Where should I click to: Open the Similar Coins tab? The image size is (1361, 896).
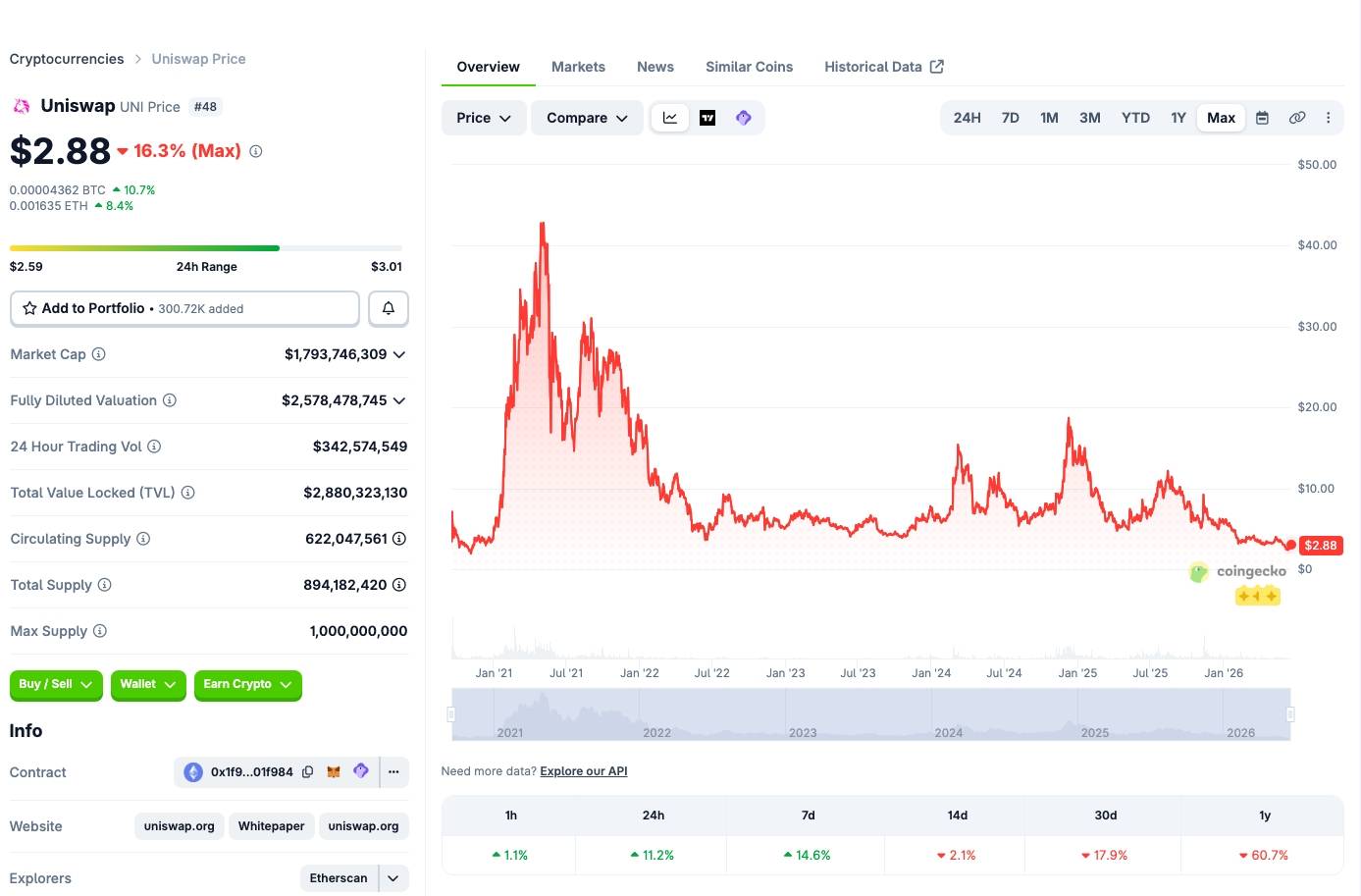(750, 67)
